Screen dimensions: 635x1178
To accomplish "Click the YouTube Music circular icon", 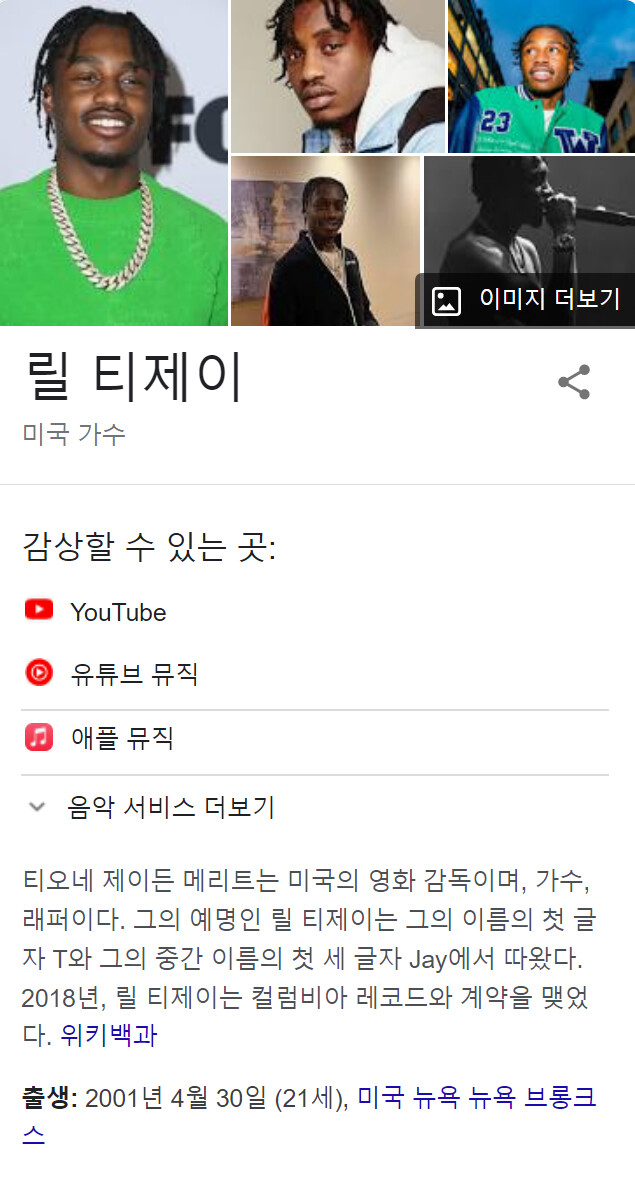I will pos(39,672).
